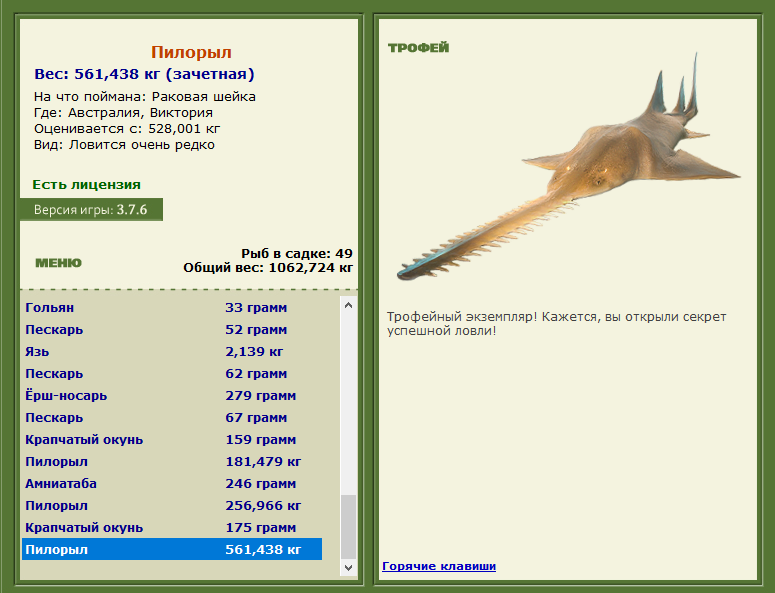
Task: Select the Крапчатый окунь 175 грамм row
Action: pyautogui.click(x=172, y=528)
